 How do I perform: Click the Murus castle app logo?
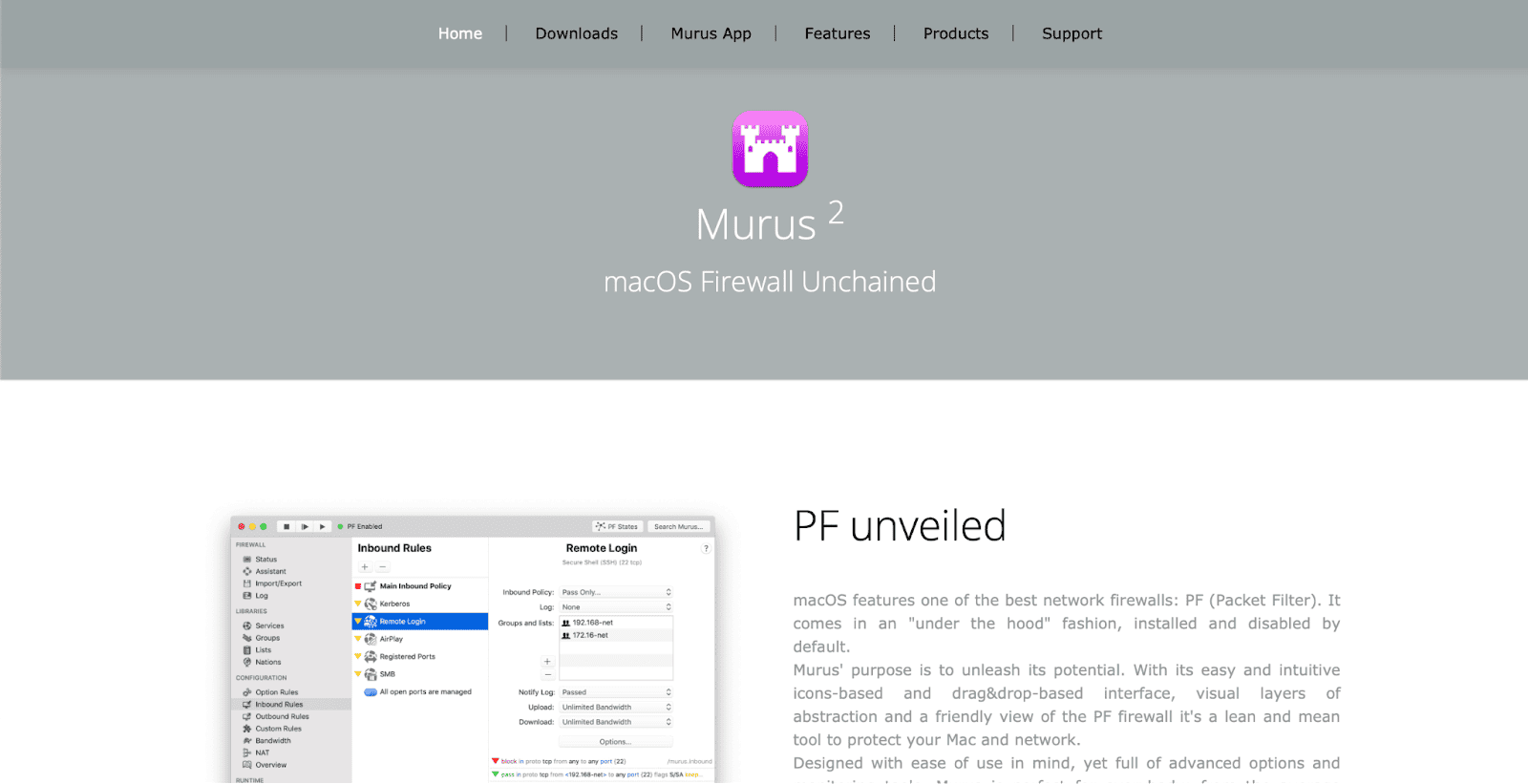click(x=770, y=149)
